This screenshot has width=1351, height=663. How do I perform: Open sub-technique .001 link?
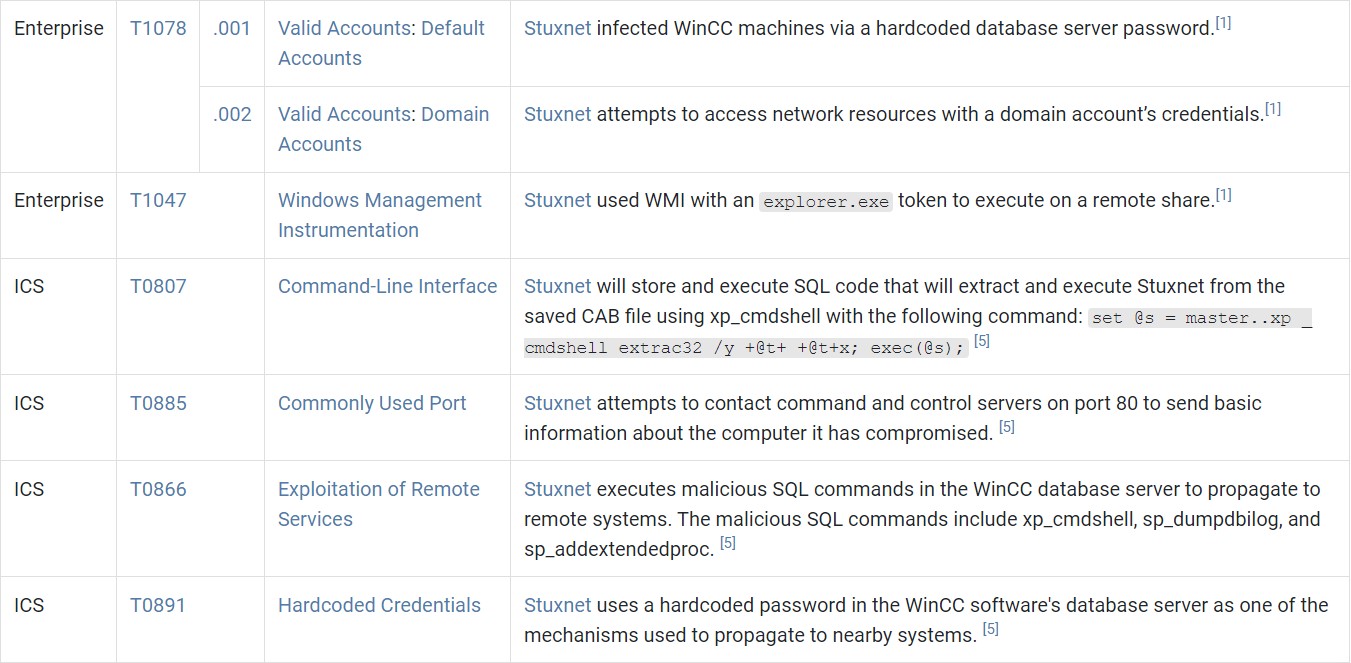coord(232,28)
